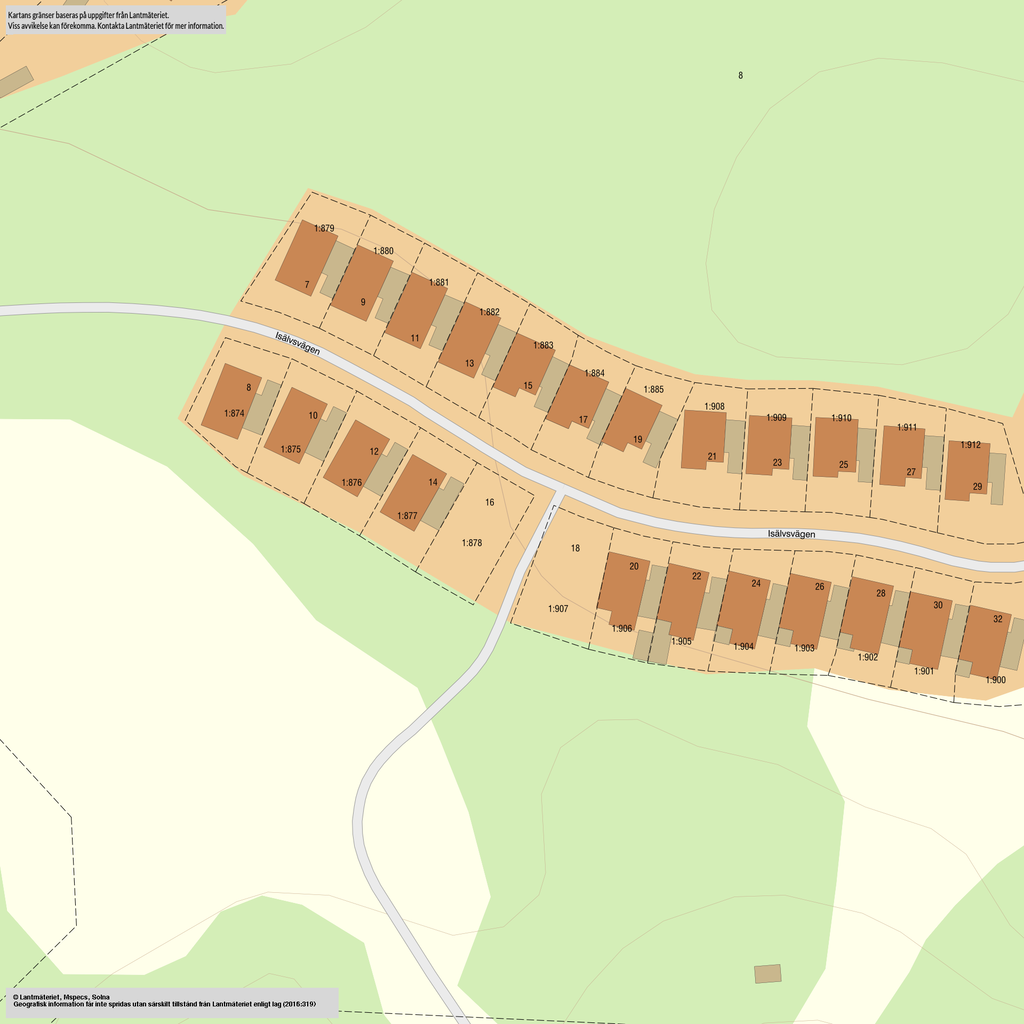Click the map boundary disclaimer text box

pos(115,20)
